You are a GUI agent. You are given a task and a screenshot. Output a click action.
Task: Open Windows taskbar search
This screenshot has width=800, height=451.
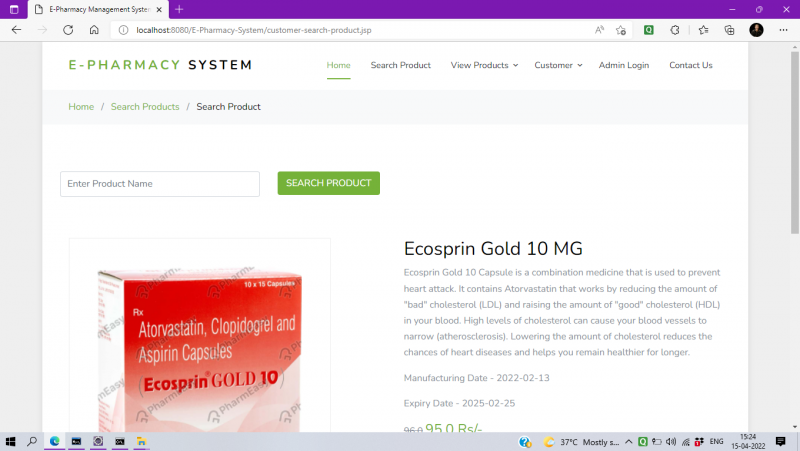[32, 441]
